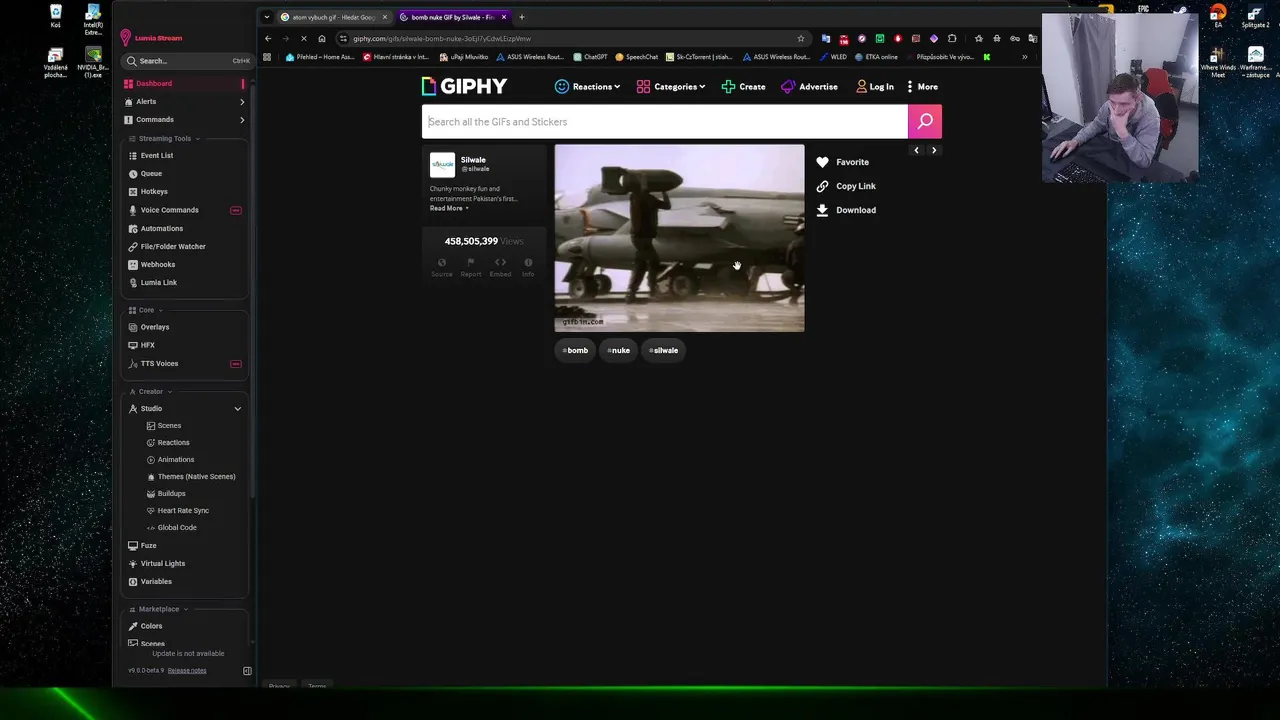Open the Variables page
This screenshot has height=720, width=1280.
pos(156,582)
